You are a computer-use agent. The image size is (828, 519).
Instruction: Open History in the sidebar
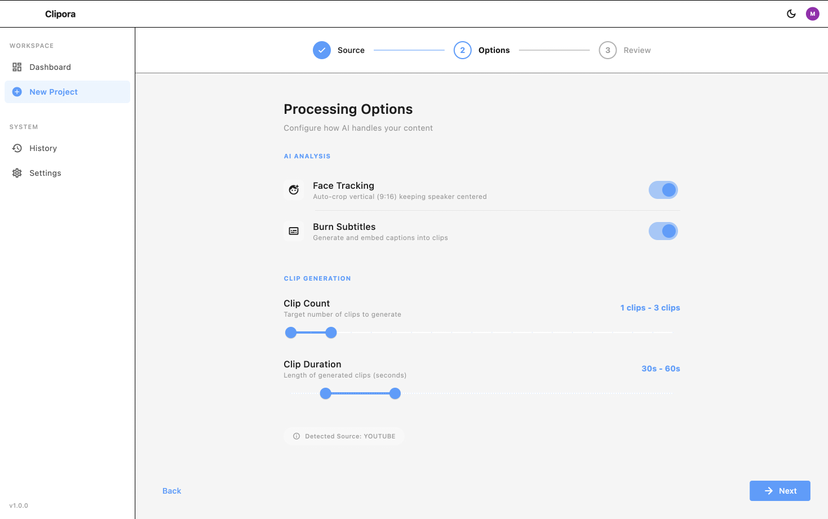[x=43, y=148]
